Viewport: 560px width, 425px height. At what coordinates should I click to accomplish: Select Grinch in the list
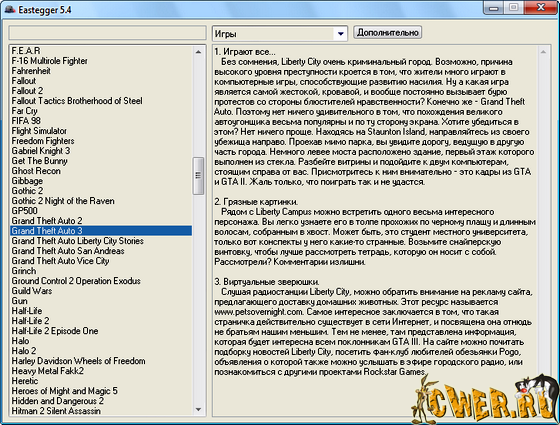(x=101, y=271)
